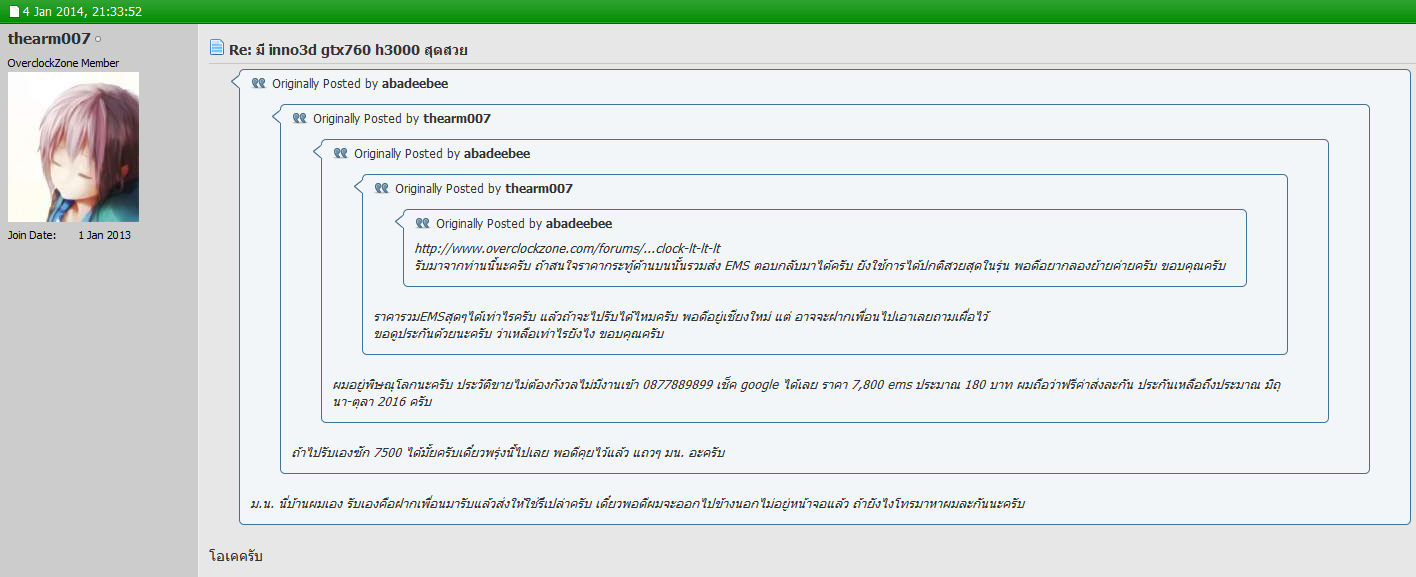Click the "โอเคครับ" reply text
The height and width of the screenshot is (577, 1416).
pyautogui.click(x=236, y=556)
